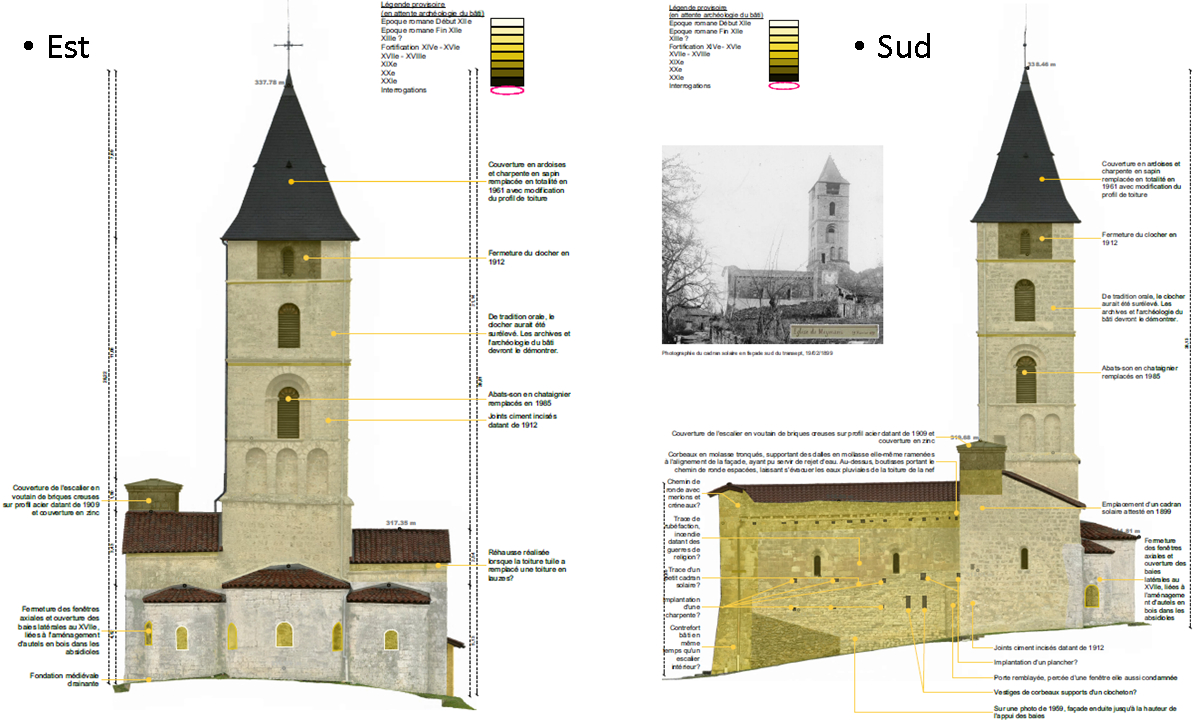The image size is (1199, 720).
Task: Click the pink Interrogations ellipse in Est legend
Action: [509, 91]
